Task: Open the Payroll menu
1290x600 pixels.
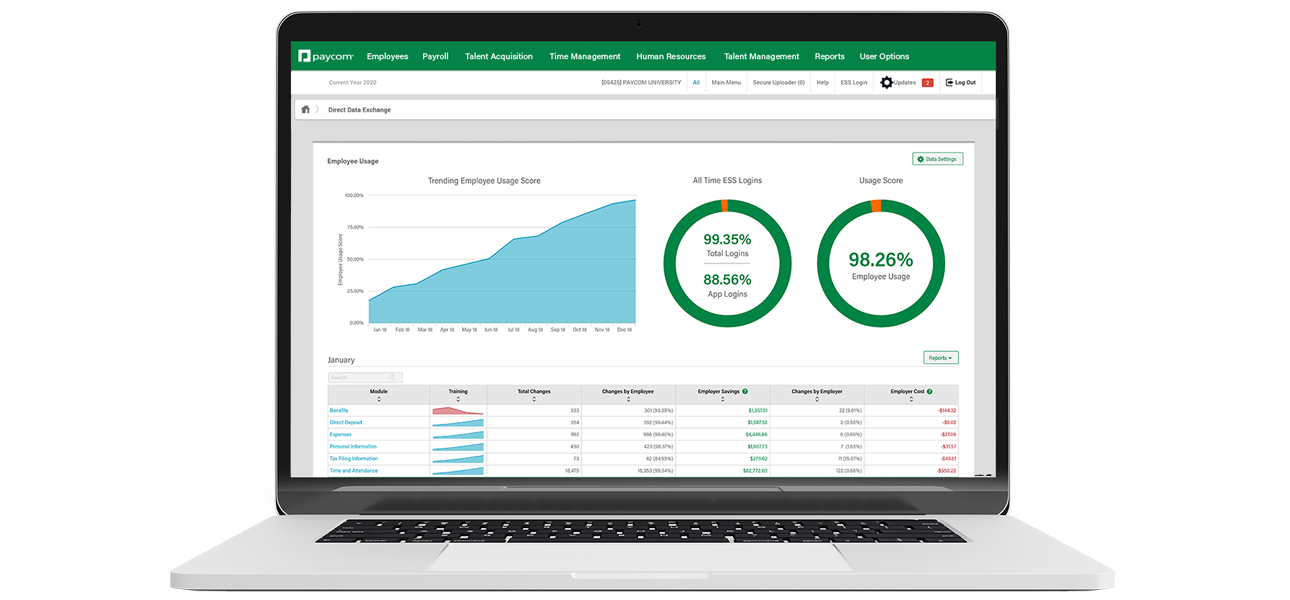Action: (x=435, y=56)
